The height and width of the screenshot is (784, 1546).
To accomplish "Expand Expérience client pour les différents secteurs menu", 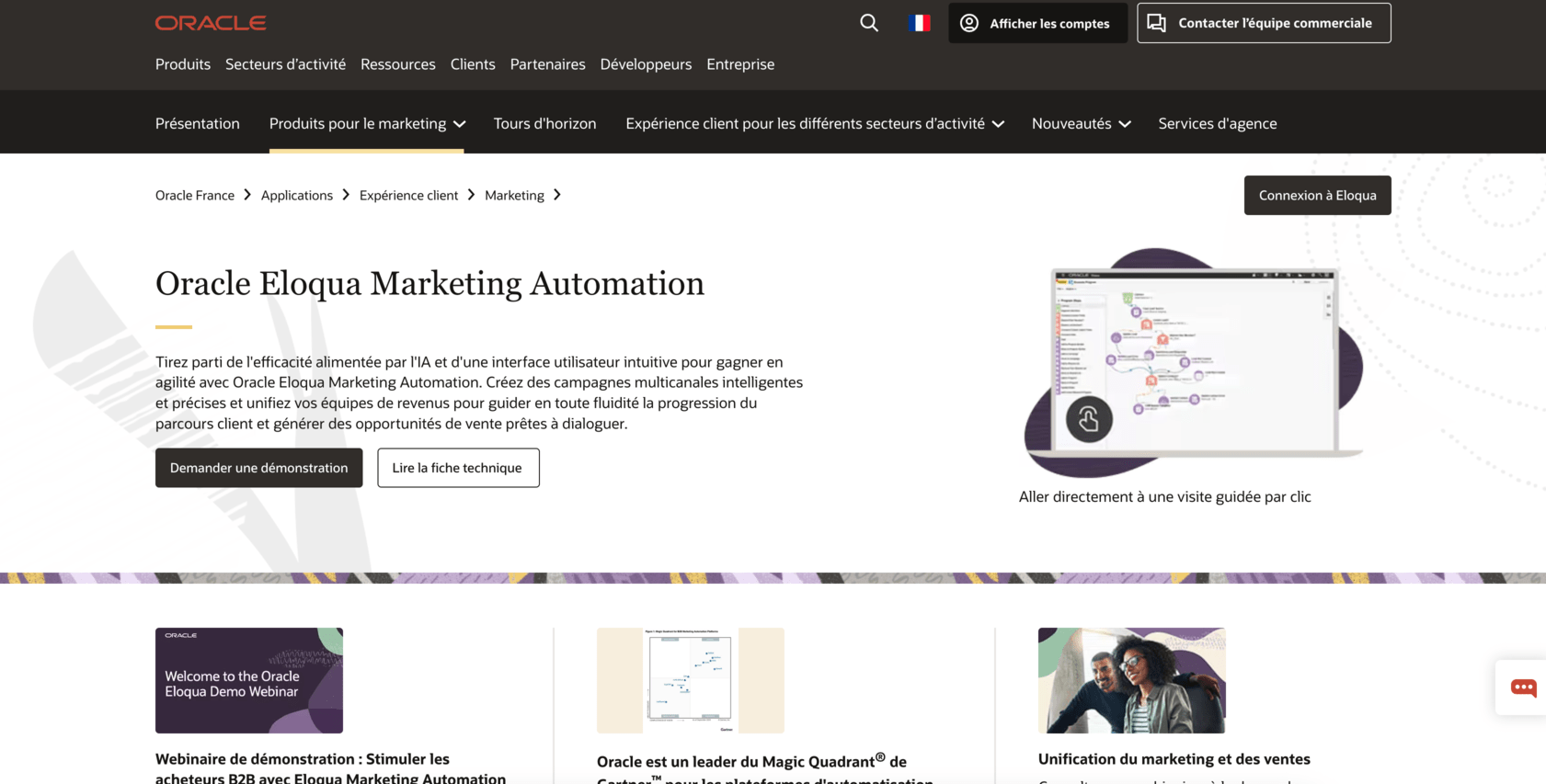I will click(815, 123).
